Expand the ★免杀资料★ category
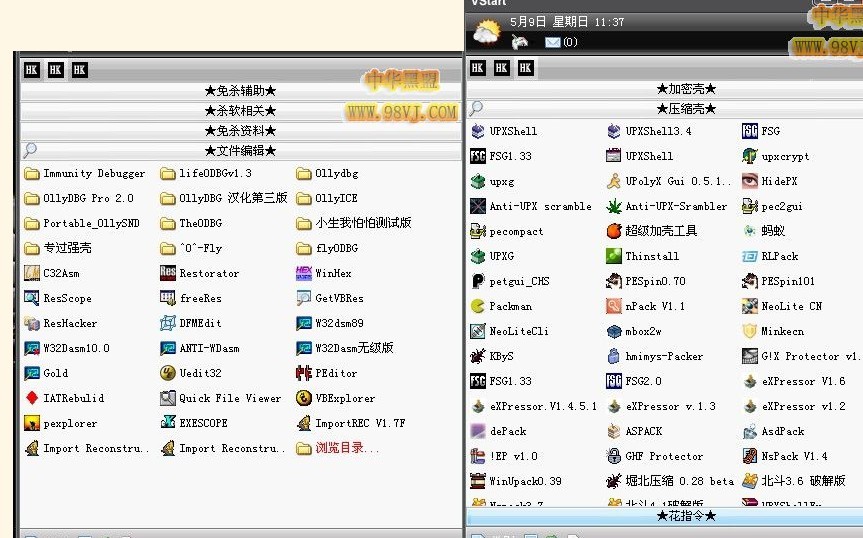The height and width of the screenshot is (538, 863). point(241,131)
